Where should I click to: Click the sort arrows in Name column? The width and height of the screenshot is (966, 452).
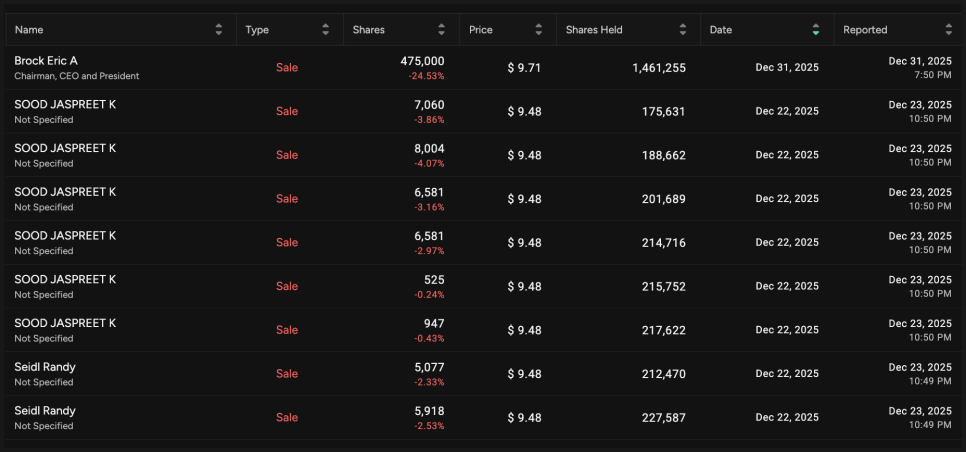(x=219, y=30)
